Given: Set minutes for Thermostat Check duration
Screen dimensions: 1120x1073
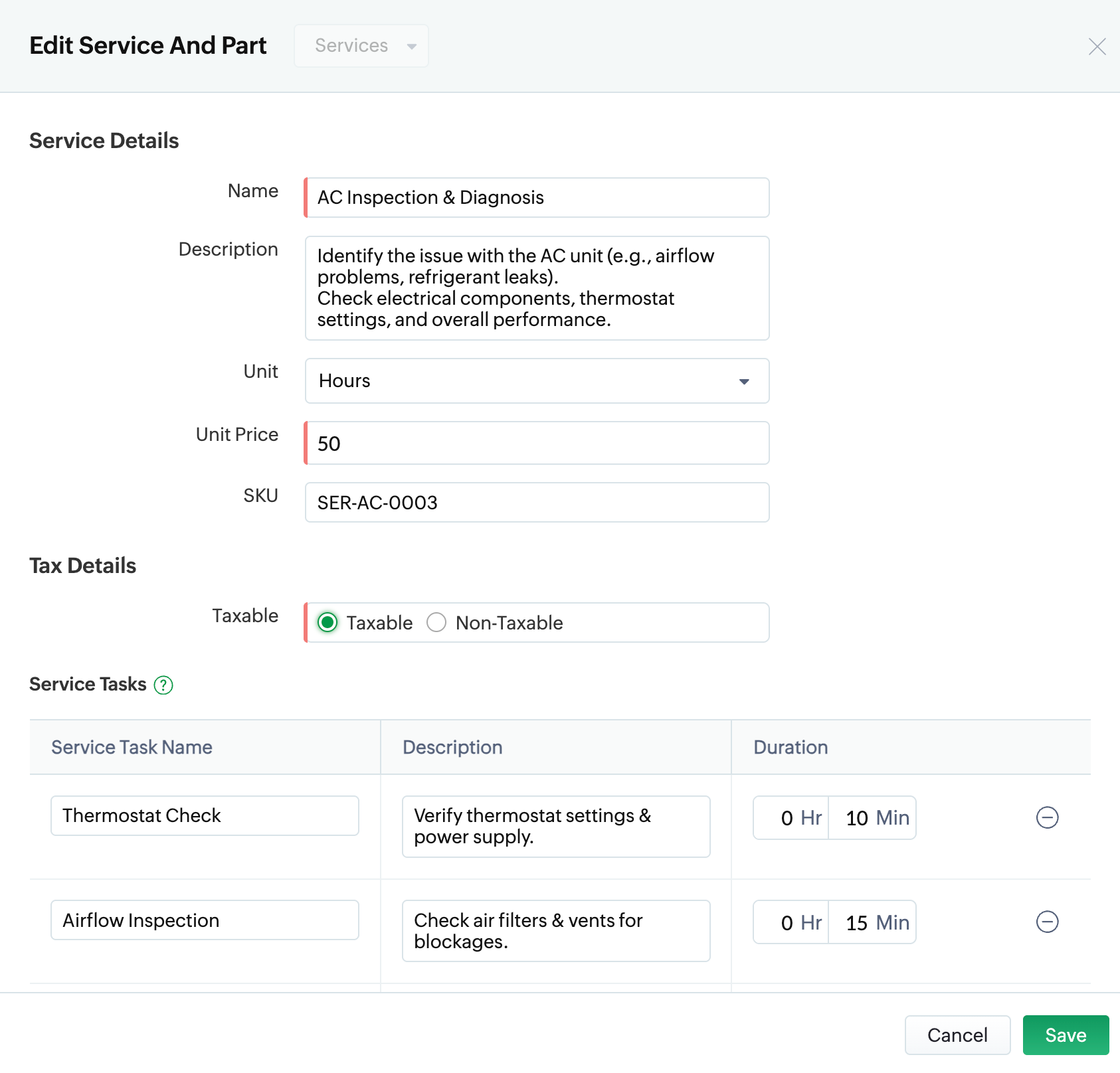Looking at the screenshot, I should coord(857,818).
